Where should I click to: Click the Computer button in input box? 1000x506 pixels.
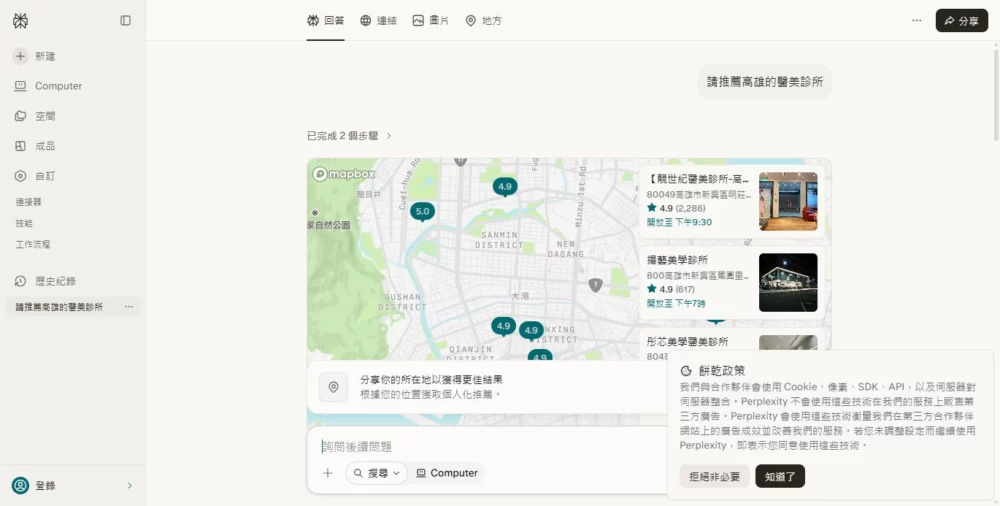point(446,473)
